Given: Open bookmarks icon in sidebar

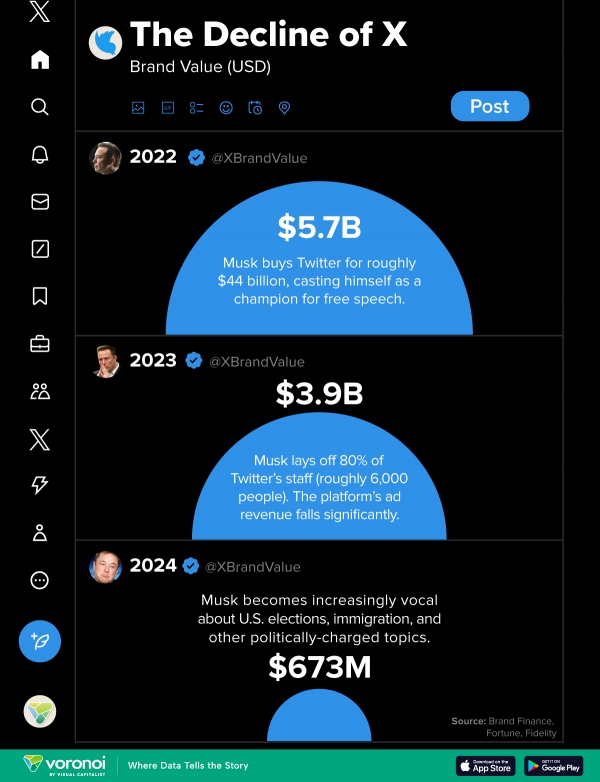Looking at the screenshot, I should (40, 296).
